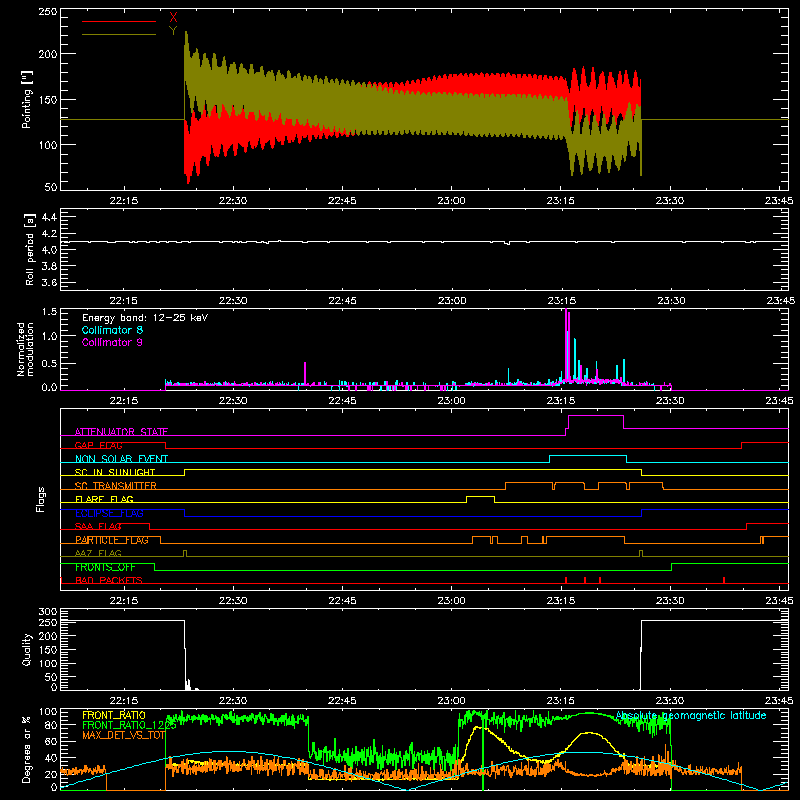Screen dimensions: 800x800
Task: Click the 23:15 time label under modulation plot
Action: coord(561,401)
